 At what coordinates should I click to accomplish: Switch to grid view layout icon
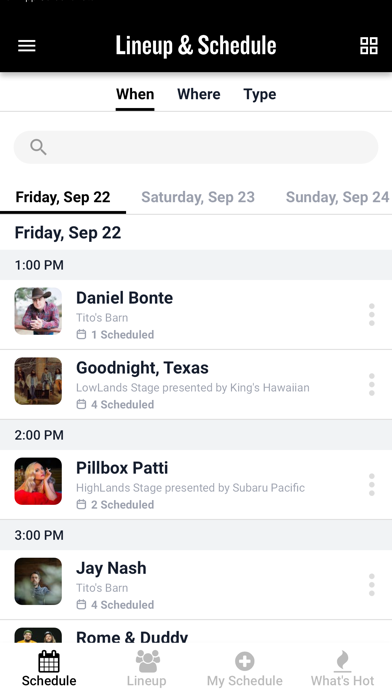(368, 45)
